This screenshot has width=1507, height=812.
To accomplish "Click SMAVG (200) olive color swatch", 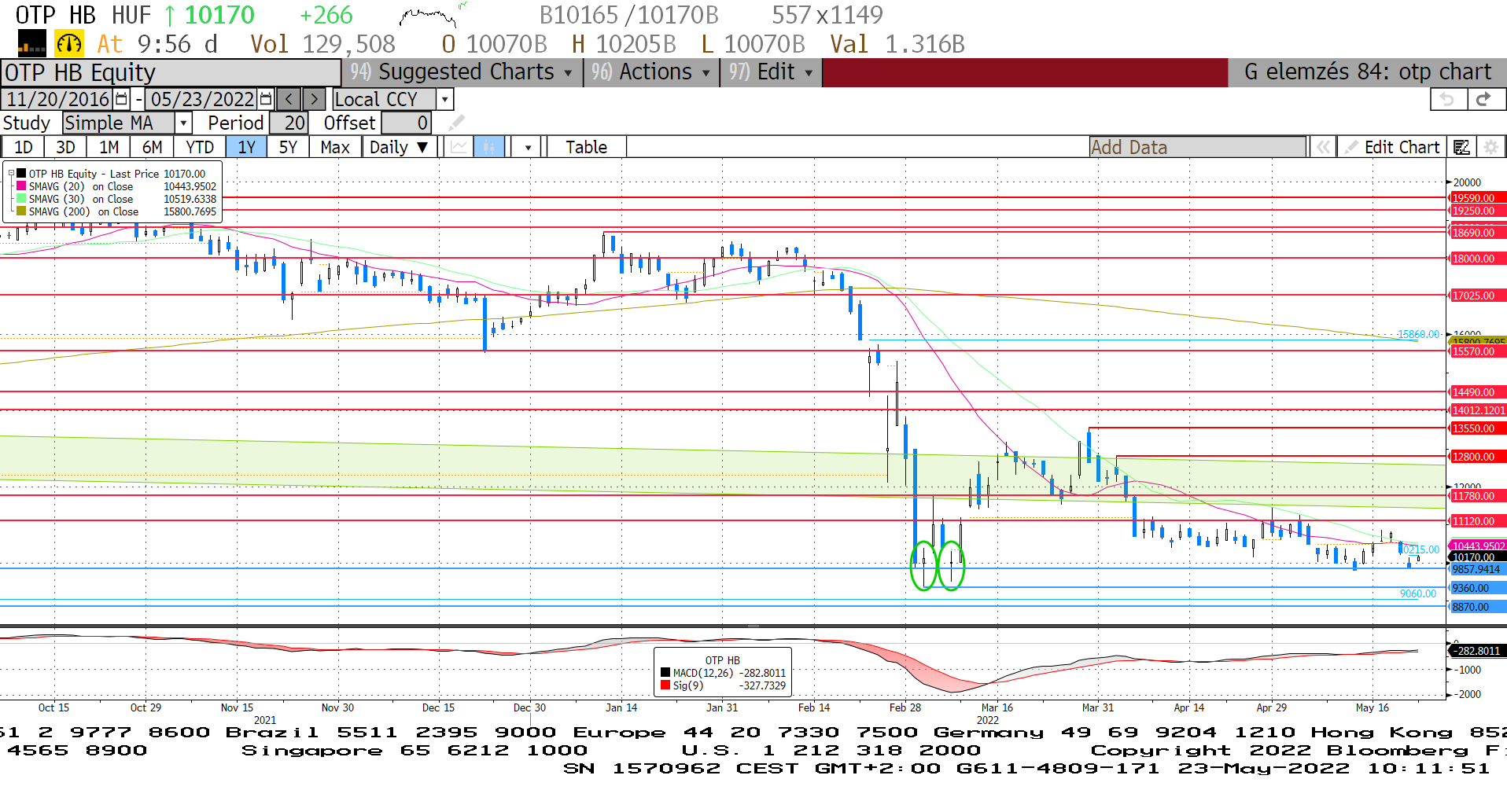I will (21, 211).
